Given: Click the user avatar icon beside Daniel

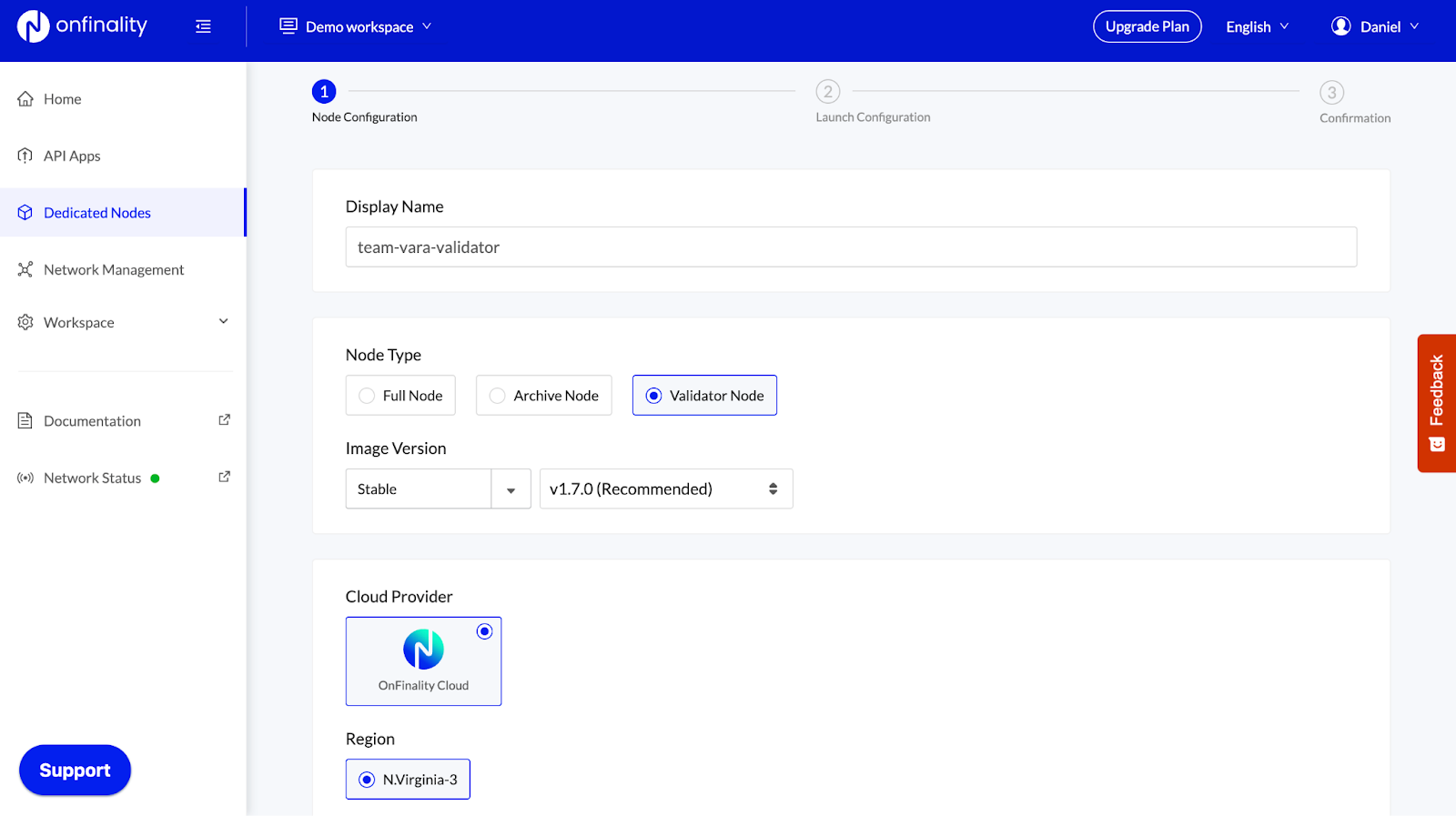Looking at the screenshot, I should (x=1340, y=26).
